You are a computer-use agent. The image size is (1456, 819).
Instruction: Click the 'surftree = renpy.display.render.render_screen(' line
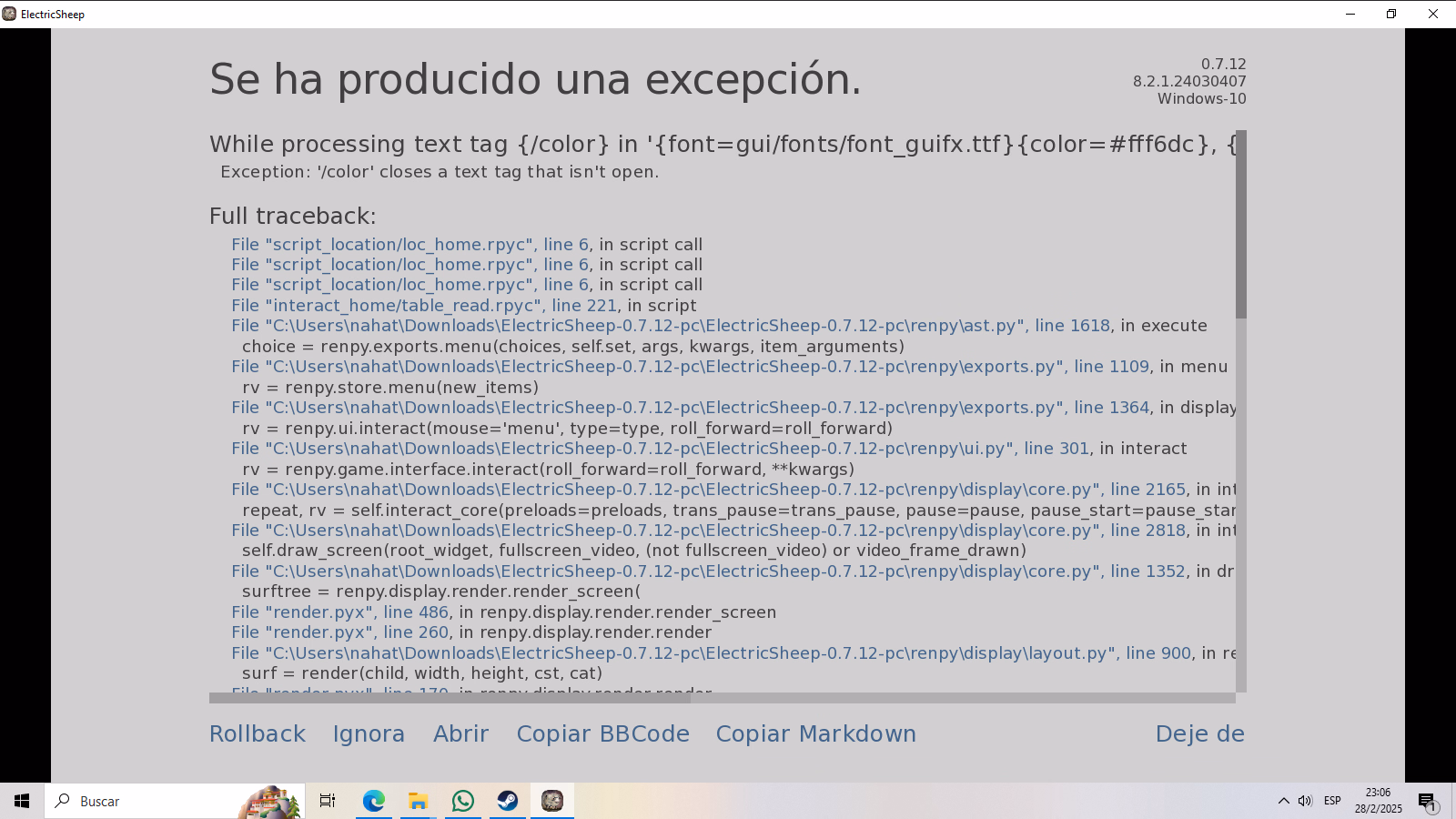441,591
